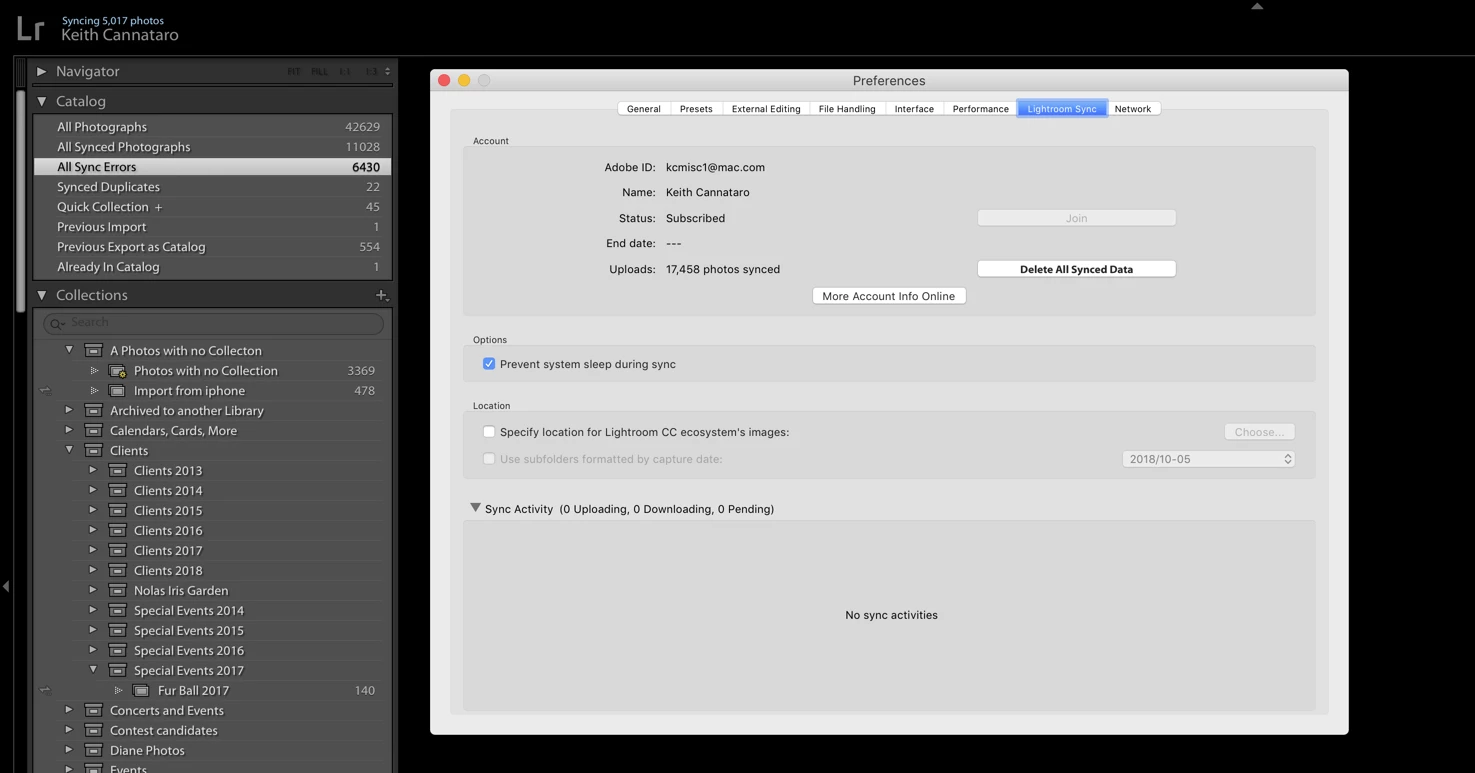
Task: Select FILL zoom in Navigator header
Action: click(319, 72)
